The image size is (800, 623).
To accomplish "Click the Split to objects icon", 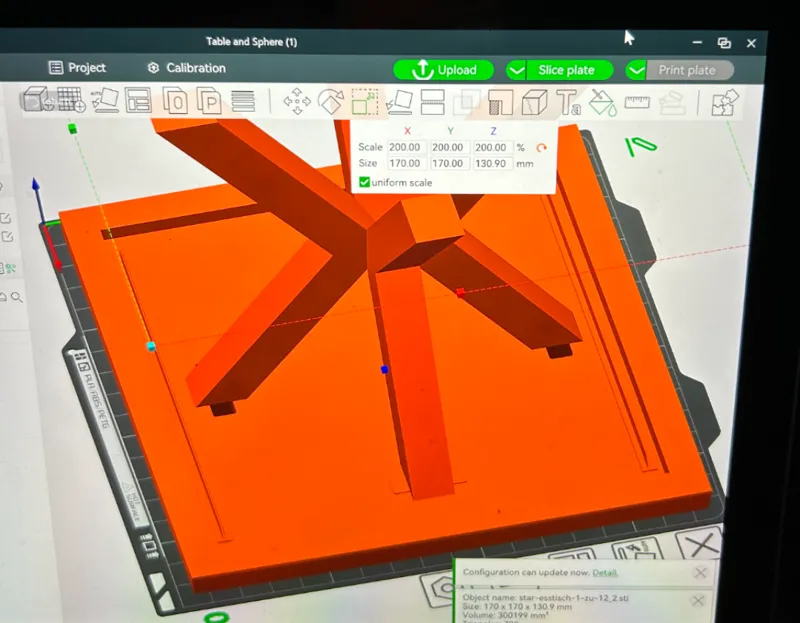I will click(x=175, y=101).
